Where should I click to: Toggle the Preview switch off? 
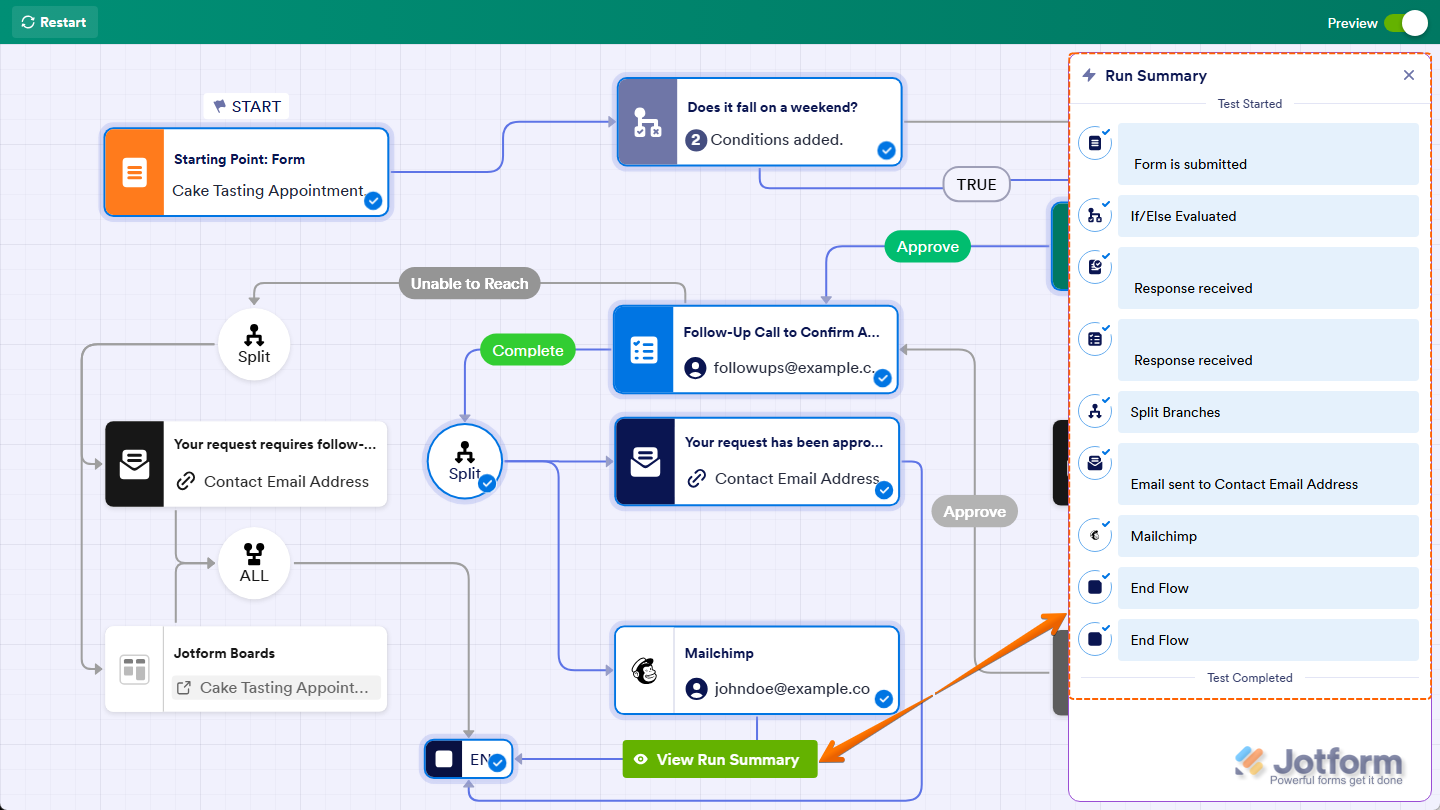[1408, 22]
